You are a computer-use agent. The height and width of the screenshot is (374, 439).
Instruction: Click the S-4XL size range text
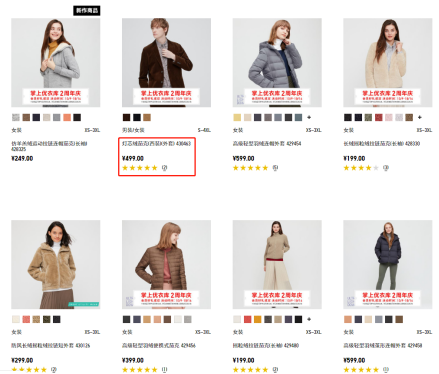coord(204,130)
